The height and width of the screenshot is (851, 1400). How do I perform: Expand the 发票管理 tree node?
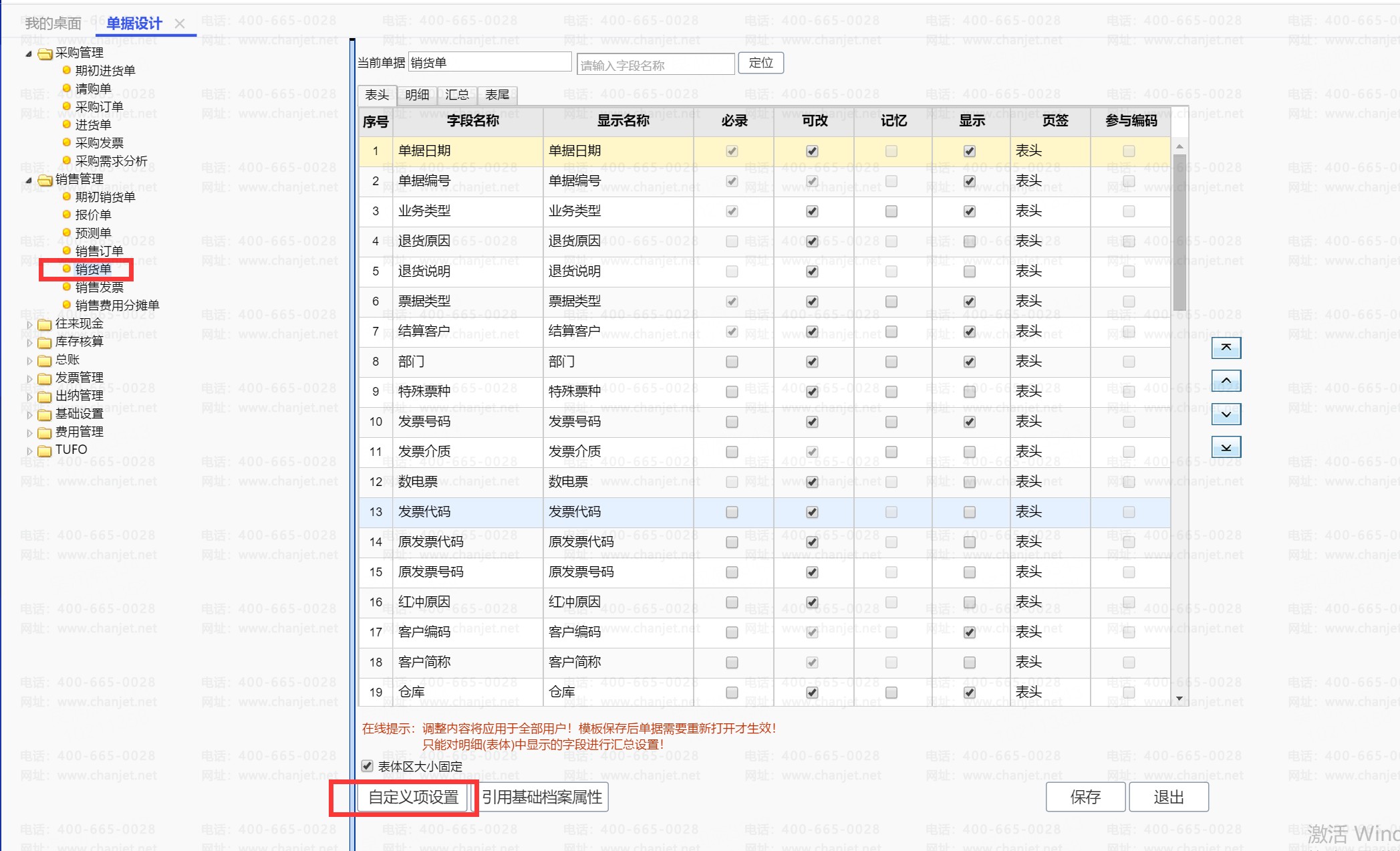coord(29,378)
